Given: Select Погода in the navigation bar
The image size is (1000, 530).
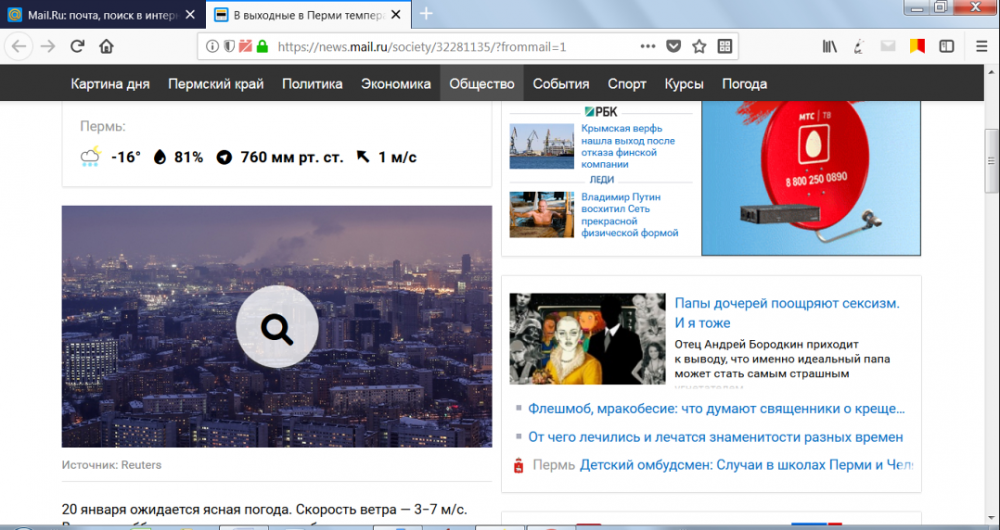Looking at the screenshot, I should [744, 84].
